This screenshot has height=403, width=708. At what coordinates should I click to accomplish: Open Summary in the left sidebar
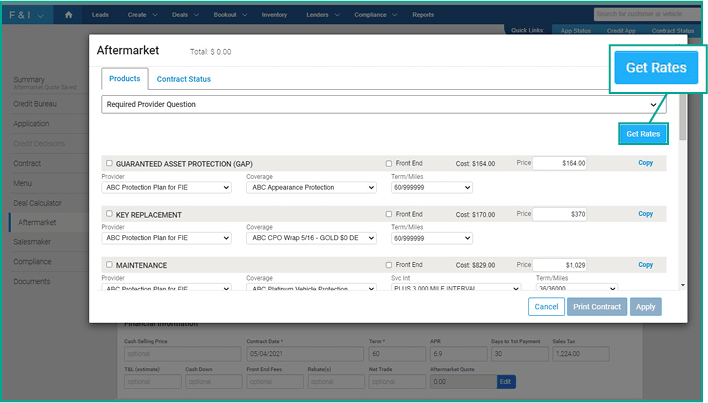[29, 79]
